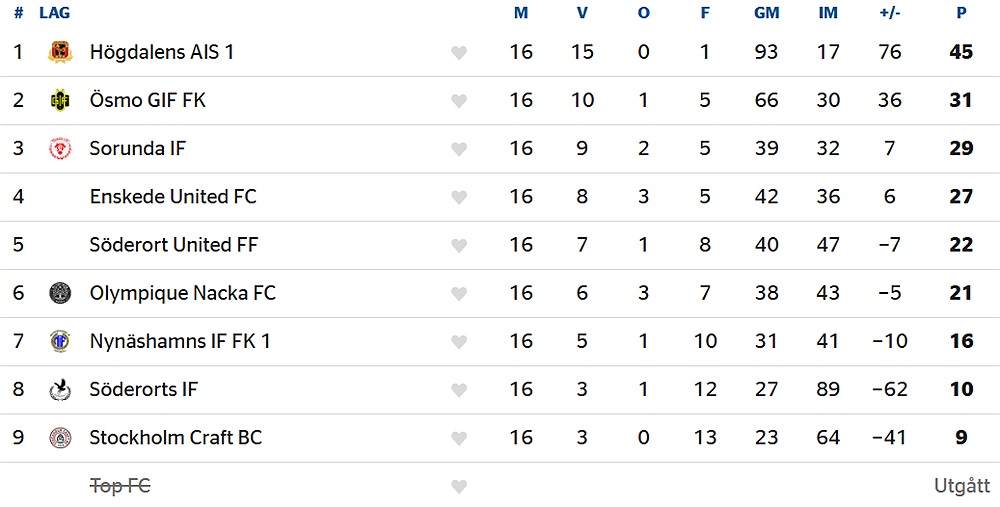
Task: Click the GM goals scored column header
Action: tap(766, 13)
